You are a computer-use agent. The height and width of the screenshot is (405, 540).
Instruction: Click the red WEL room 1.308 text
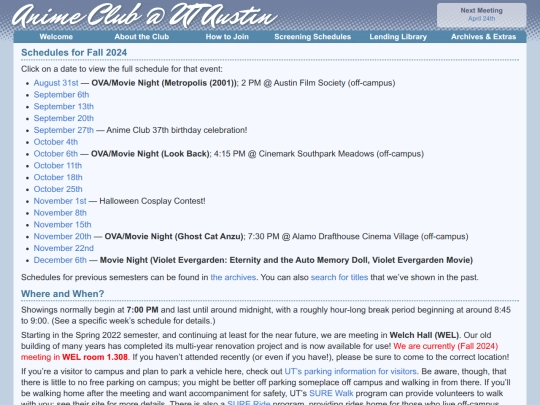point(95,357)
